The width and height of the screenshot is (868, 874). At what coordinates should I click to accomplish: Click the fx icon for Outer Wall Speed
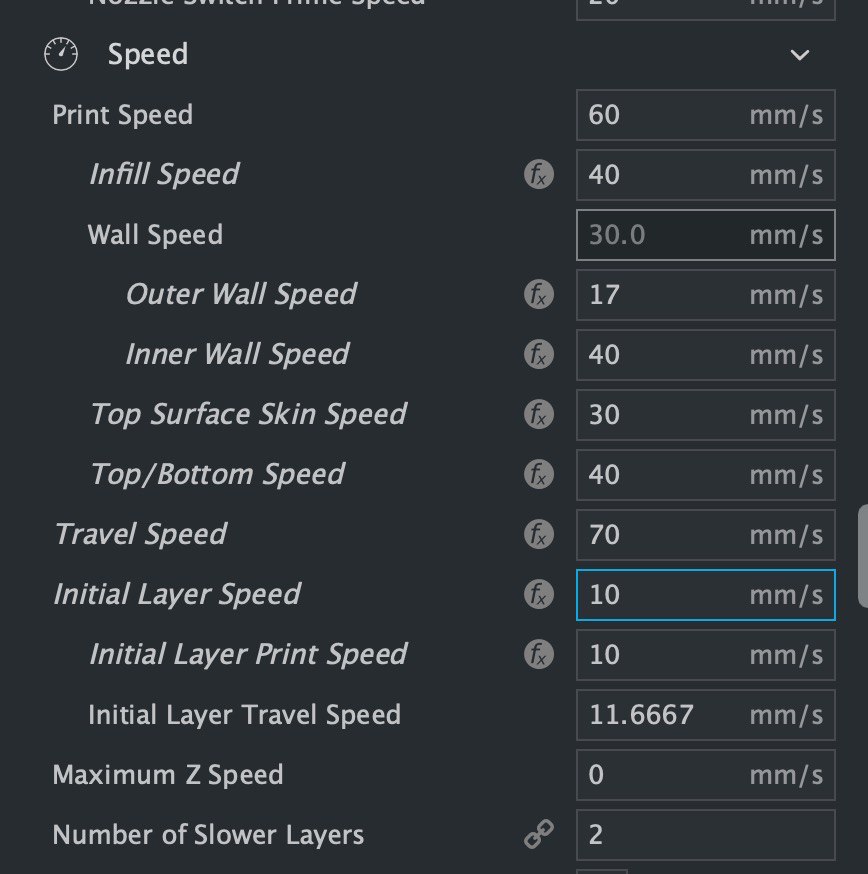point(539,294)
